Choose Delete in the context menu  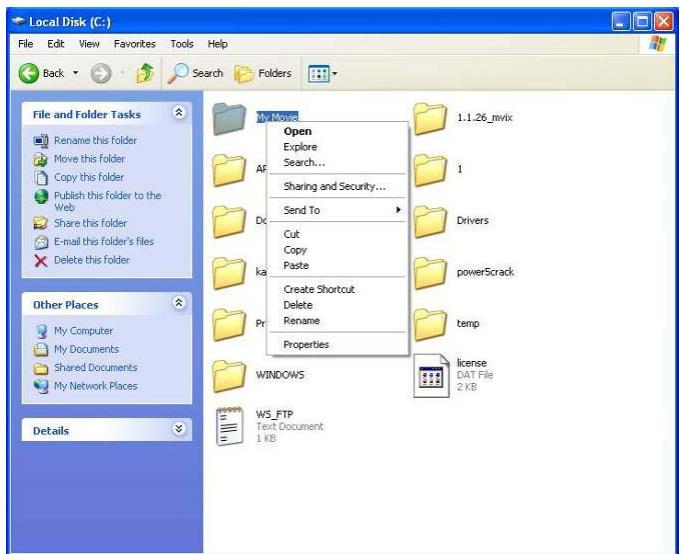(x=338, y=305)
